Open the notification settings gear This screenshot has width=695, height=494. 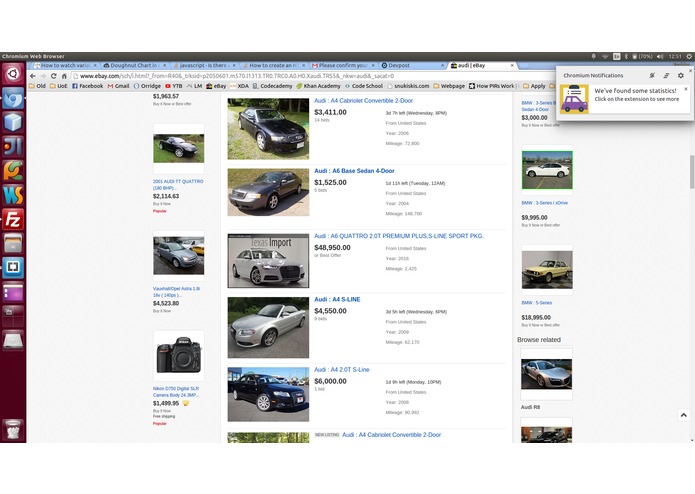pyautogui.click(x=681, y=75)
